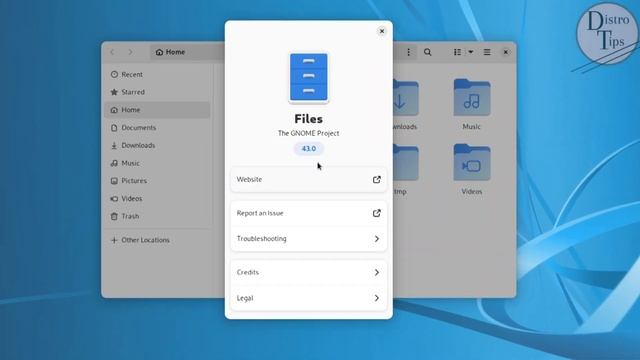Screen dimensions: 640x360
Task: Click the Music folder label
Action: pos(471,127)
